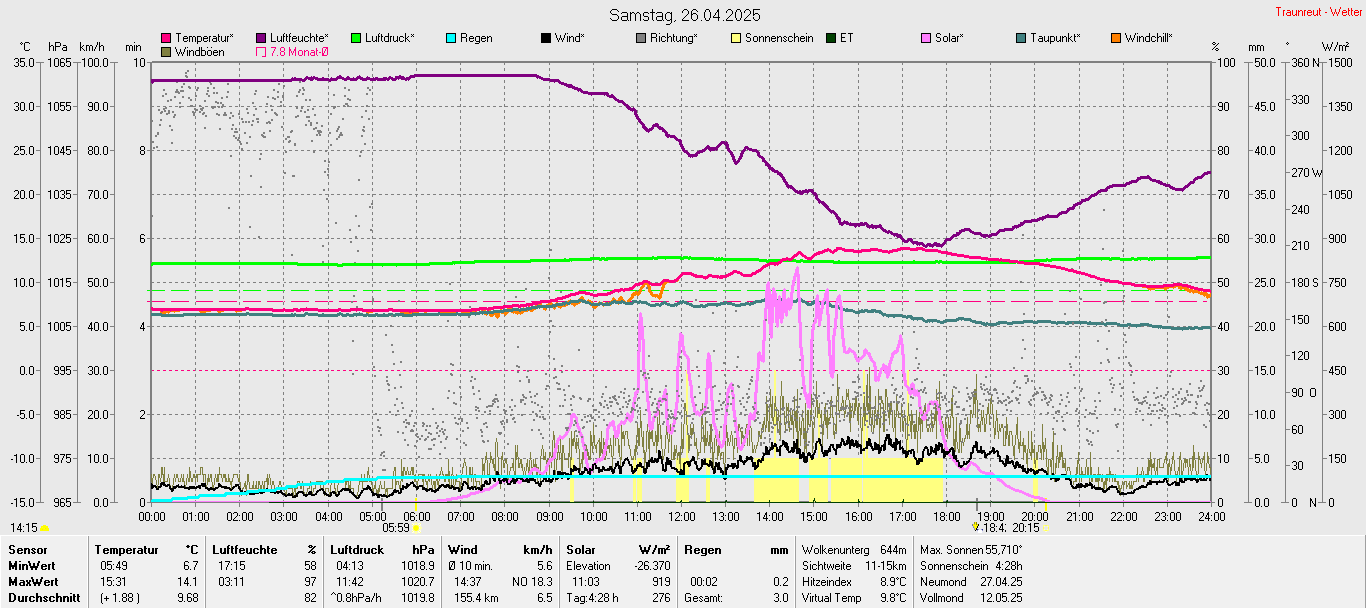Viewport: 1366px width, 608px height.
Task: Click average temperature value 9.68
Action: coord(188,598)
